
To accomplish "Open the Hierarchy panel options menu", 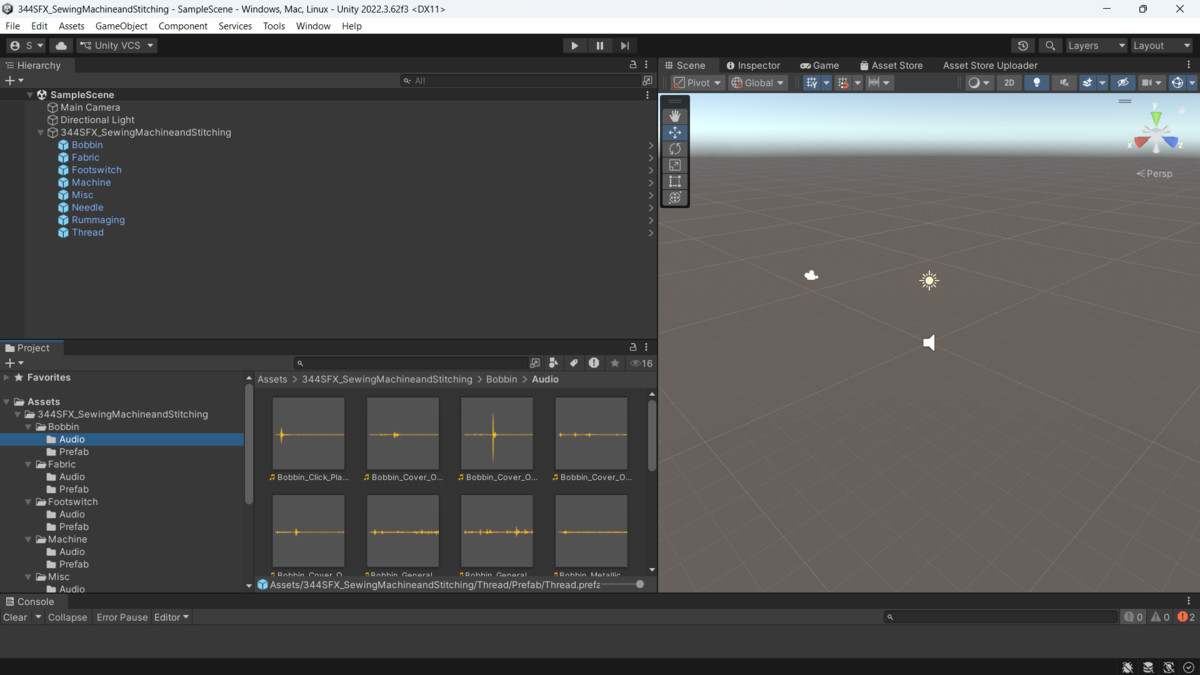I will tap(646, 65).
